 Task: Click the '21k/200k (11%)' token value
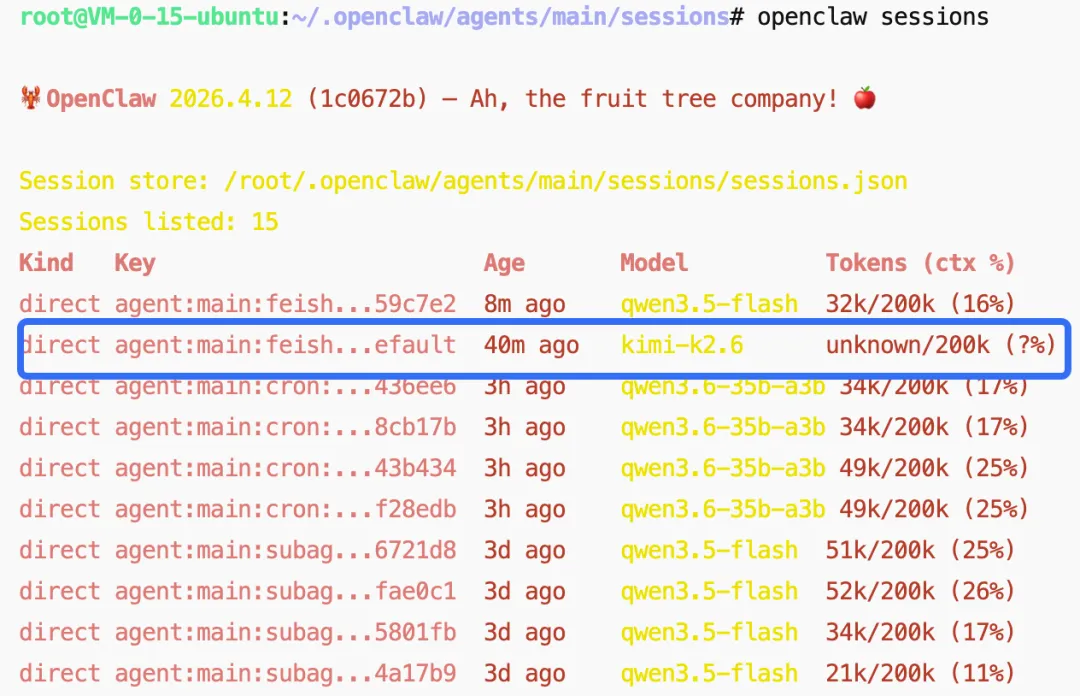point(920,673)
